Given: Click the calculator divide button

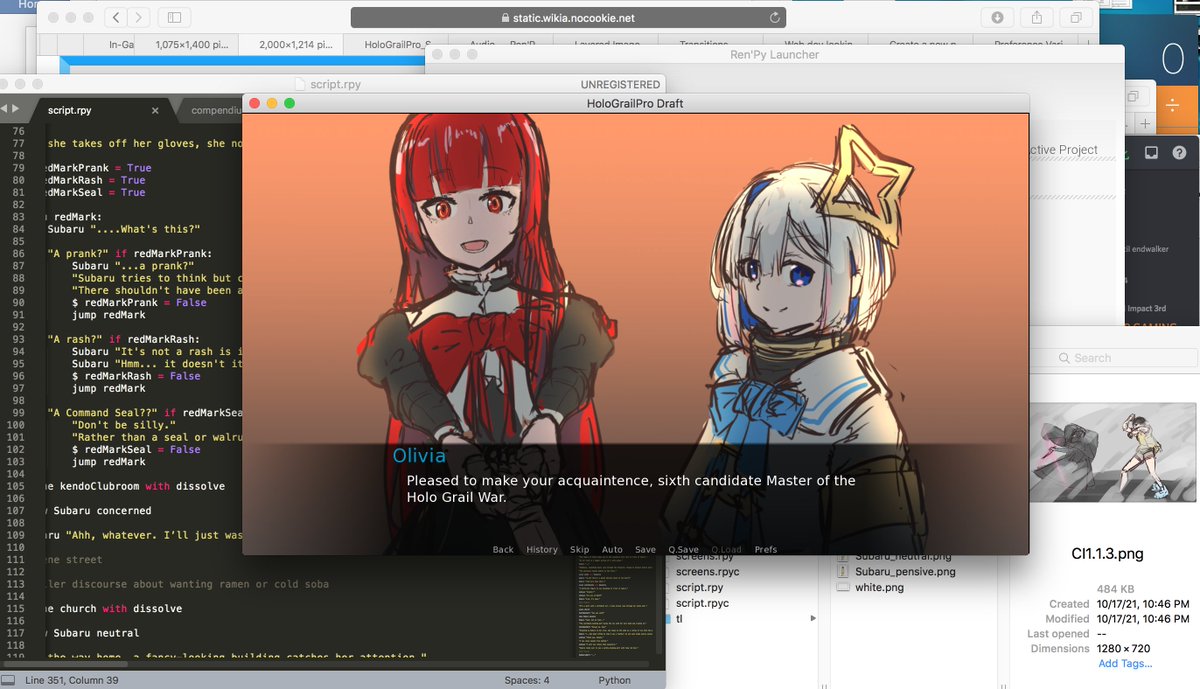Looking at the screenshot, I should 1174,104.
